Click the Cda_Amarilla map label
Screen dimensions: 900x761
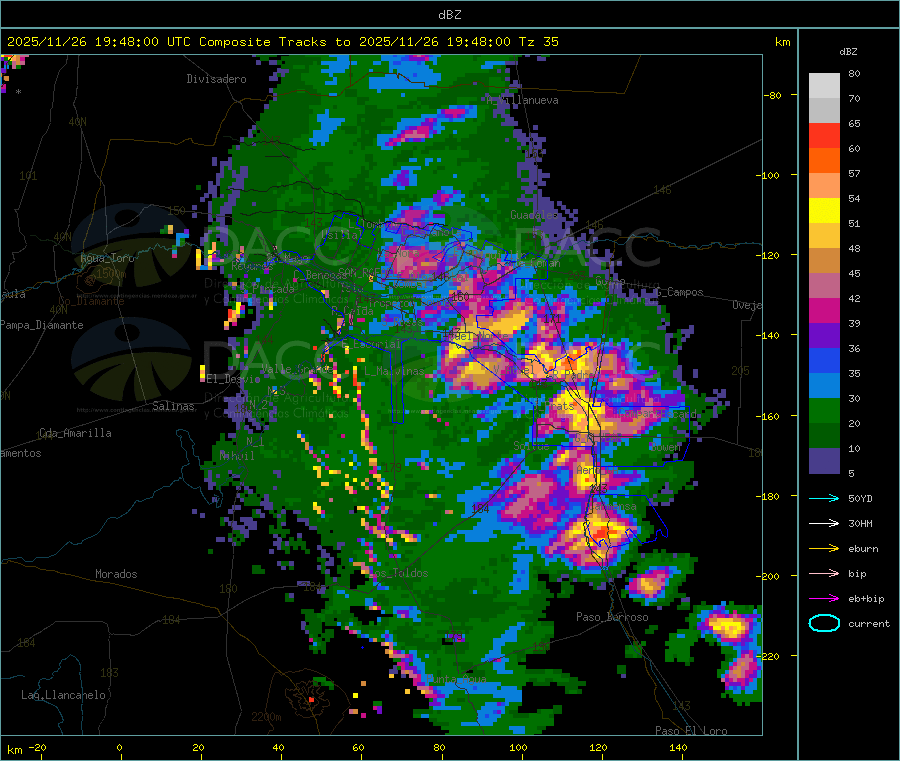click(x=75, y=433)
